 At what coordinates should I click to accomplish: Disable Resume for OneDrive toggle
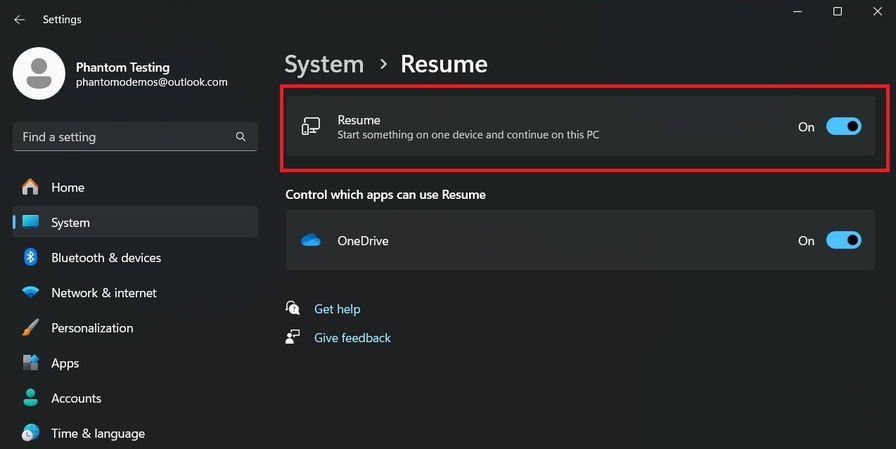[x=843, y=241]
